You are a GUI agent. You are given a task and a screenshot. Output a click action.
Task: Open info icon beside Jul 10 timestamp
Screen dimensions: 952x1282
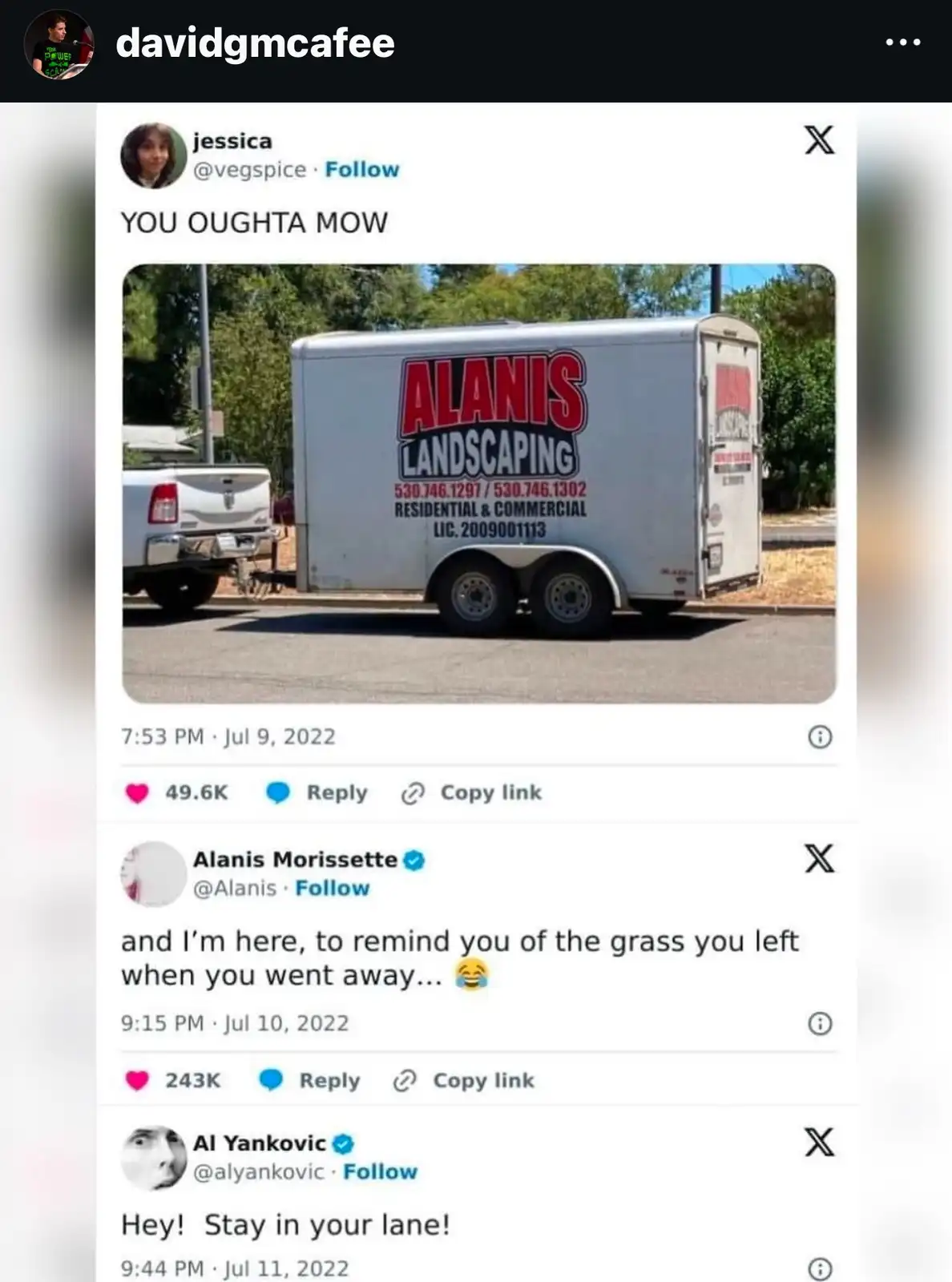820,1023
